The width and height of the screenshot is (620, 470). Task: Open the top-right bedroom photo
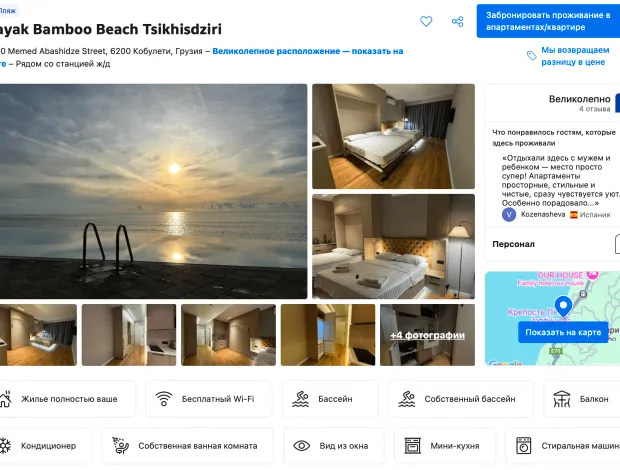(393, 136)
